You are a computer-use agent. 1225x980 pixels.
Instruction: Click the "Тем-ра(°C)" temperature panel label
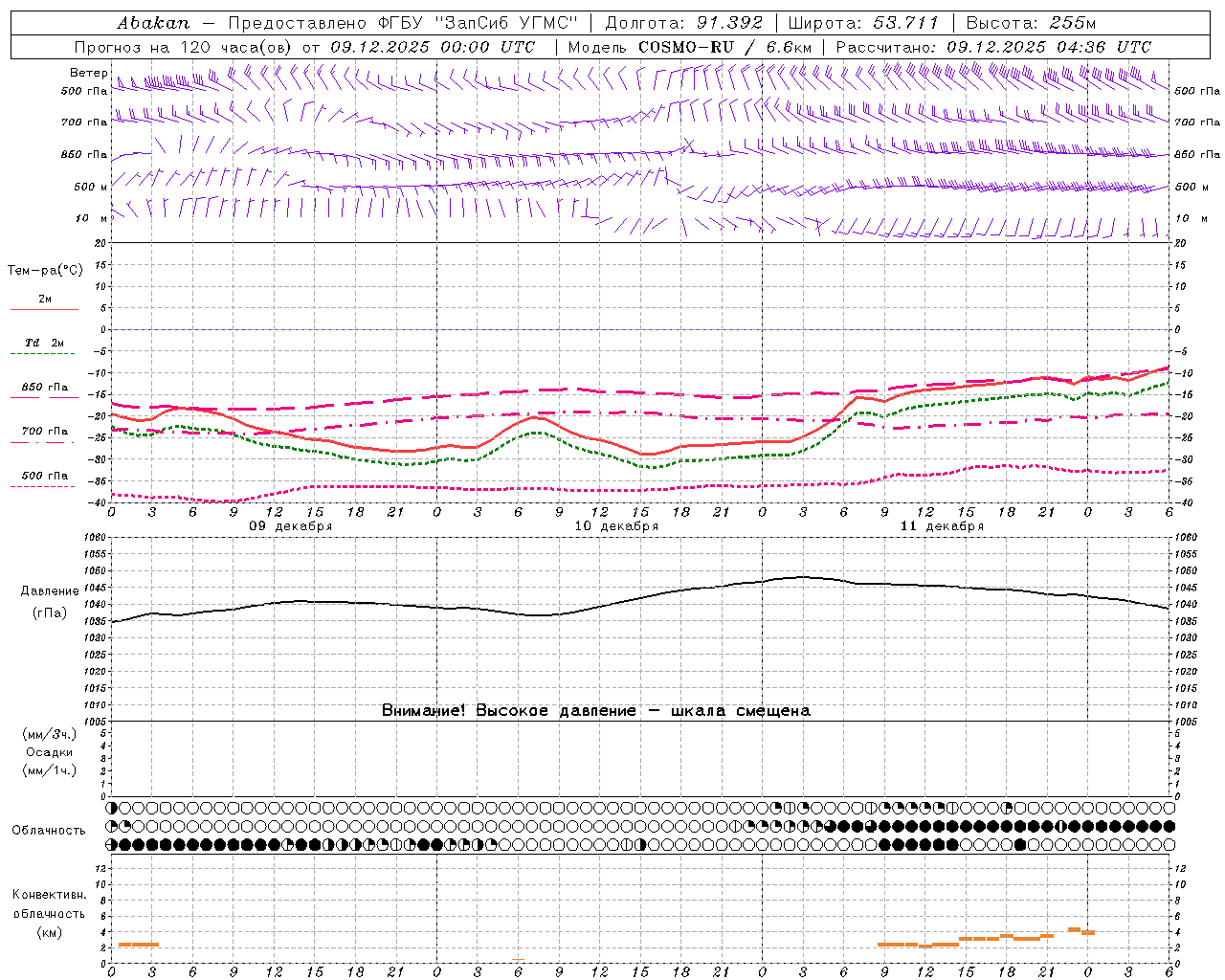tap(45, 271)
